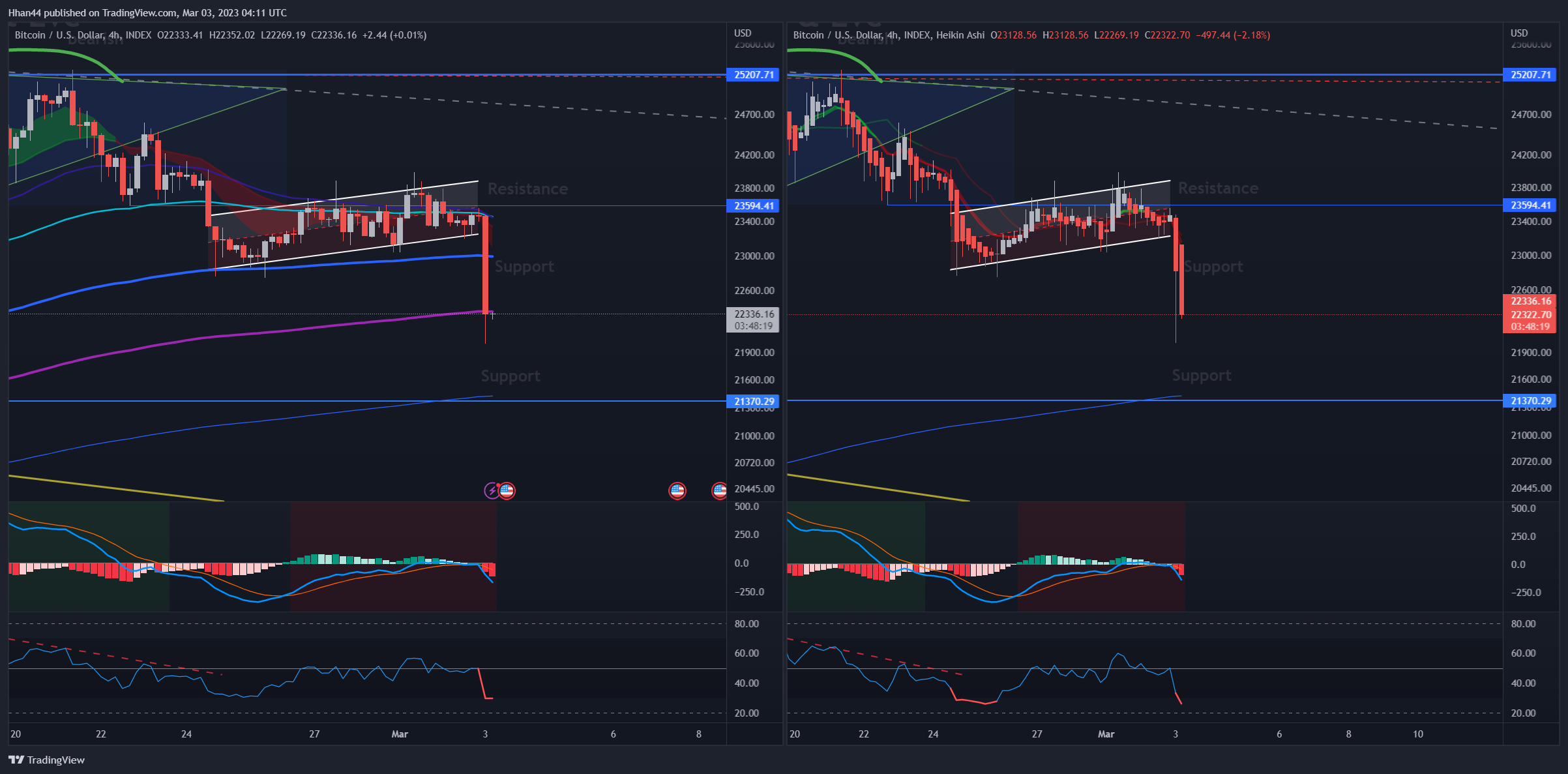Viewport: 1568px width, 774px height.
Task: Select the right chart's Heikin Ashi title text
Action: (x=960, y=35)
